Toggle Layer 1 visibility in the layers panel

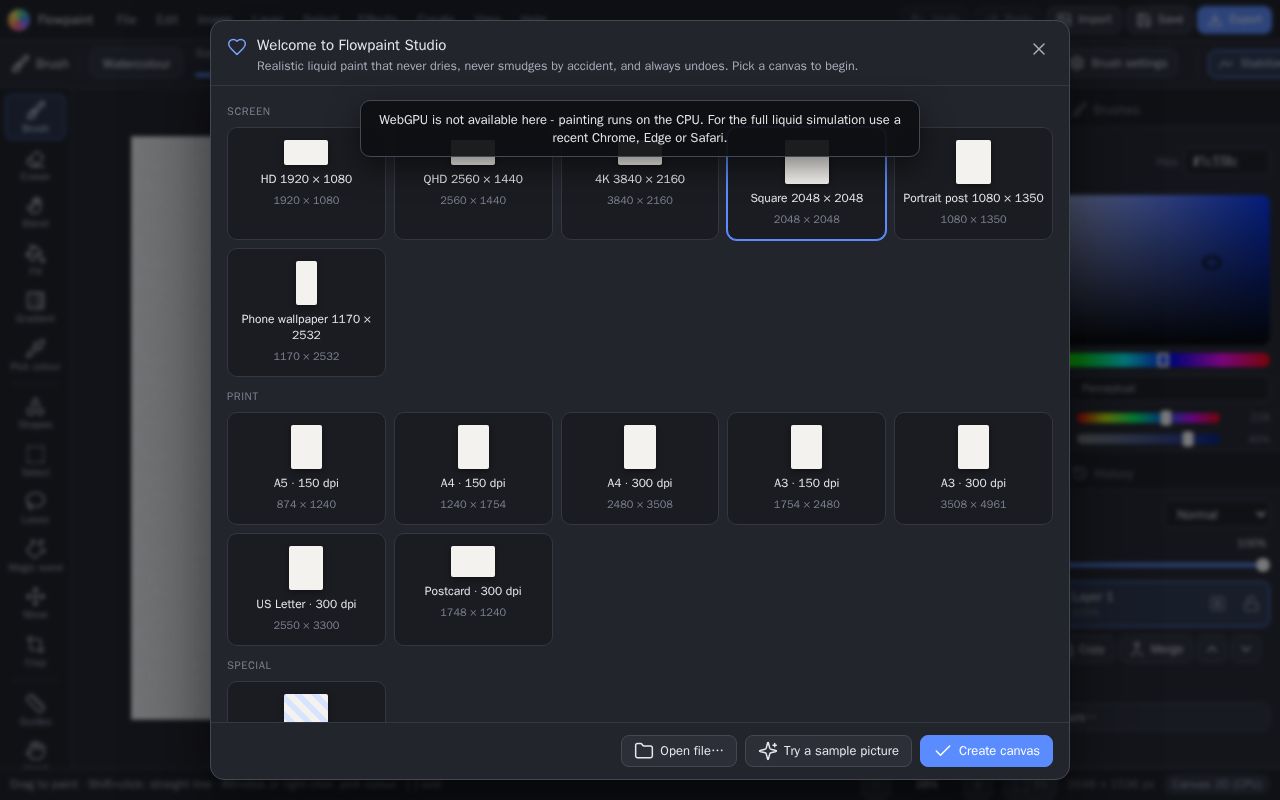tap(1217, 604)
